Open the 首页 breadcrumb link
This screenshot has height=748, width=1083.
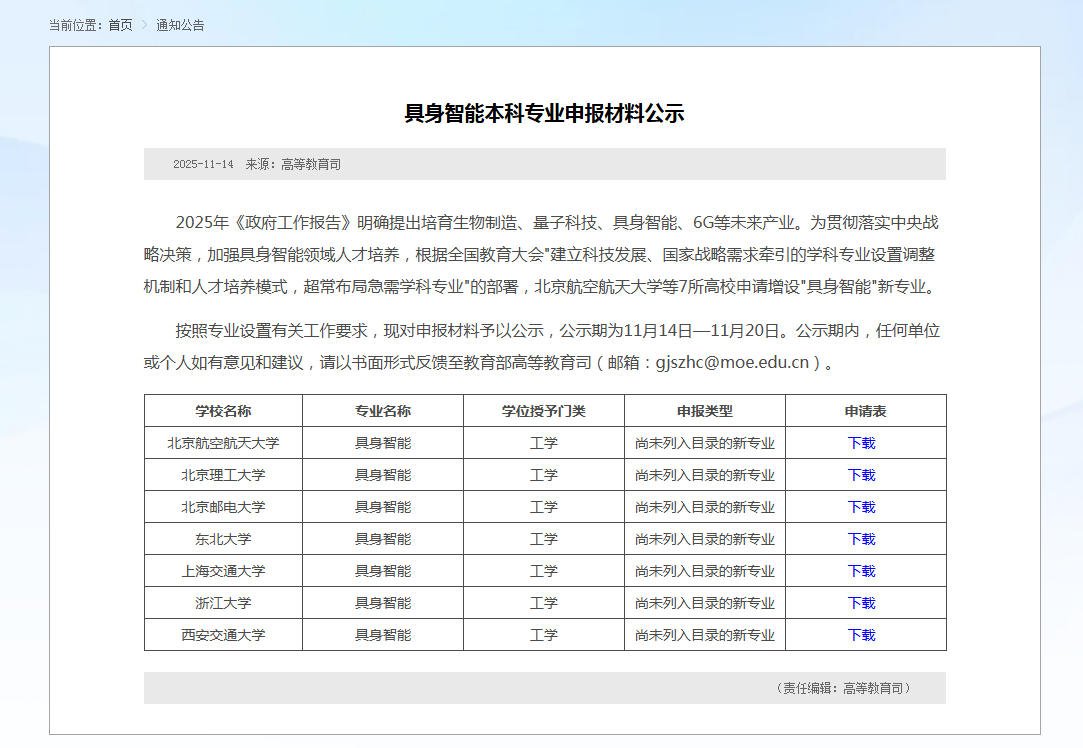(120, 25)
